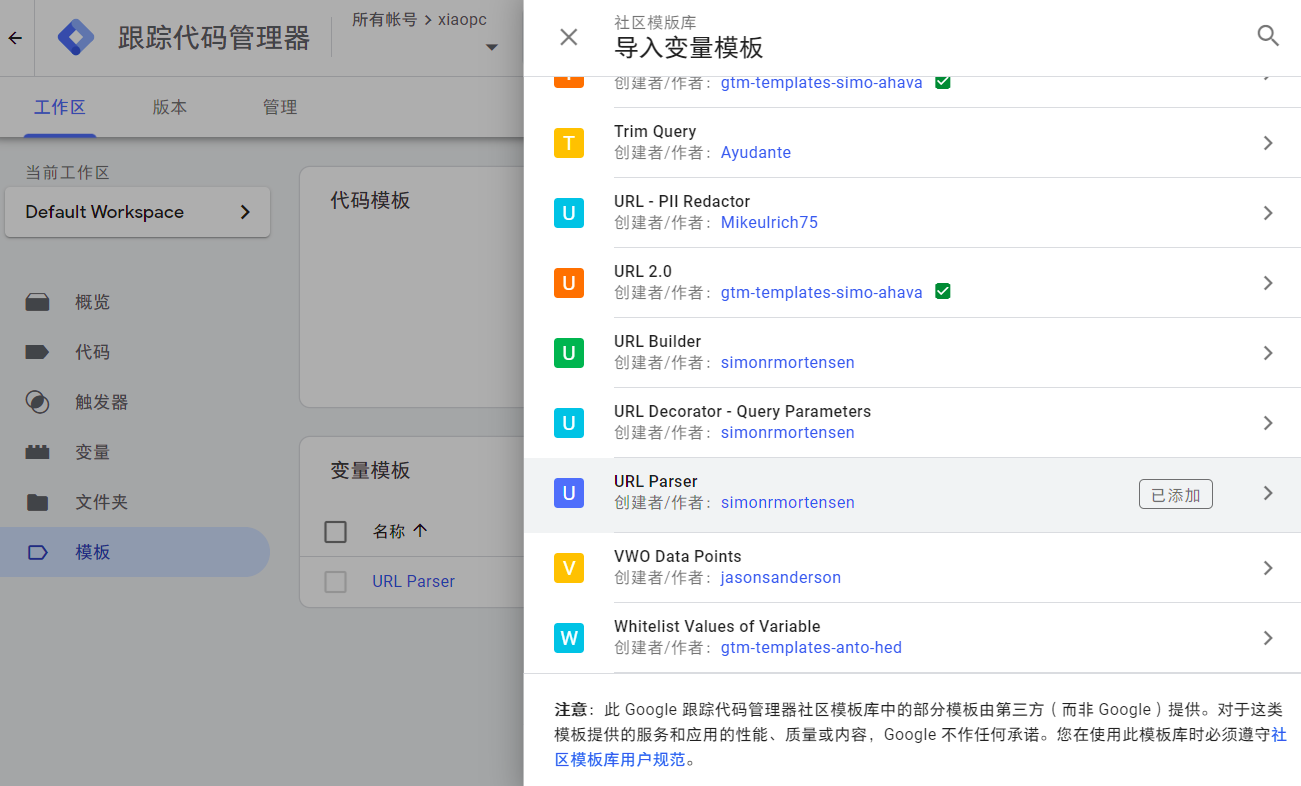Viewport: 1301px width, 786px height.
Task: Open gtm-templates-simo-ahava link under URL 2.0
Action: tap(822, 293)
